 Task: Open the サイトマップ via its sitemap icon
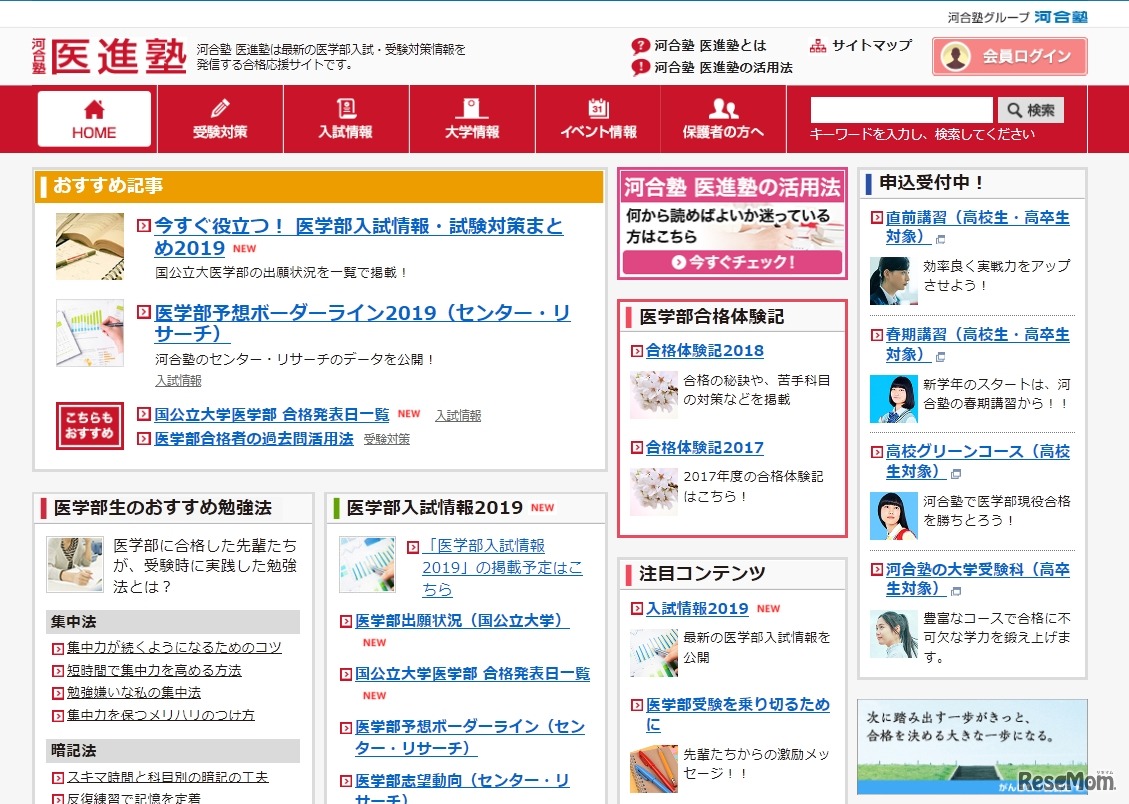pyautogui.click(x=818, y=44)
